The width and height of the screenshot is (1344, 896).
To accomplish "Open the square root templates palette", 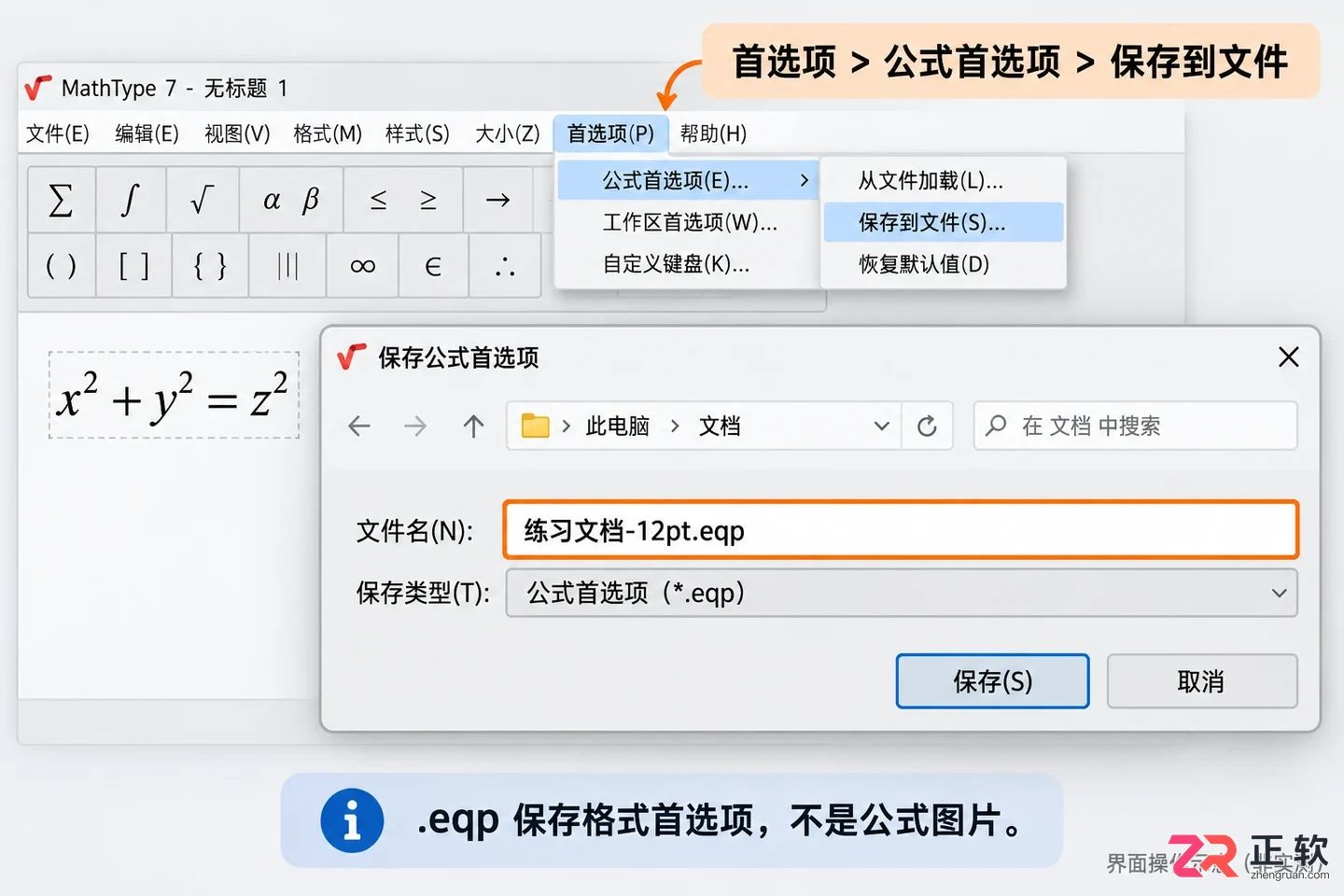I will pyautogui.click(x=203, y=200).
